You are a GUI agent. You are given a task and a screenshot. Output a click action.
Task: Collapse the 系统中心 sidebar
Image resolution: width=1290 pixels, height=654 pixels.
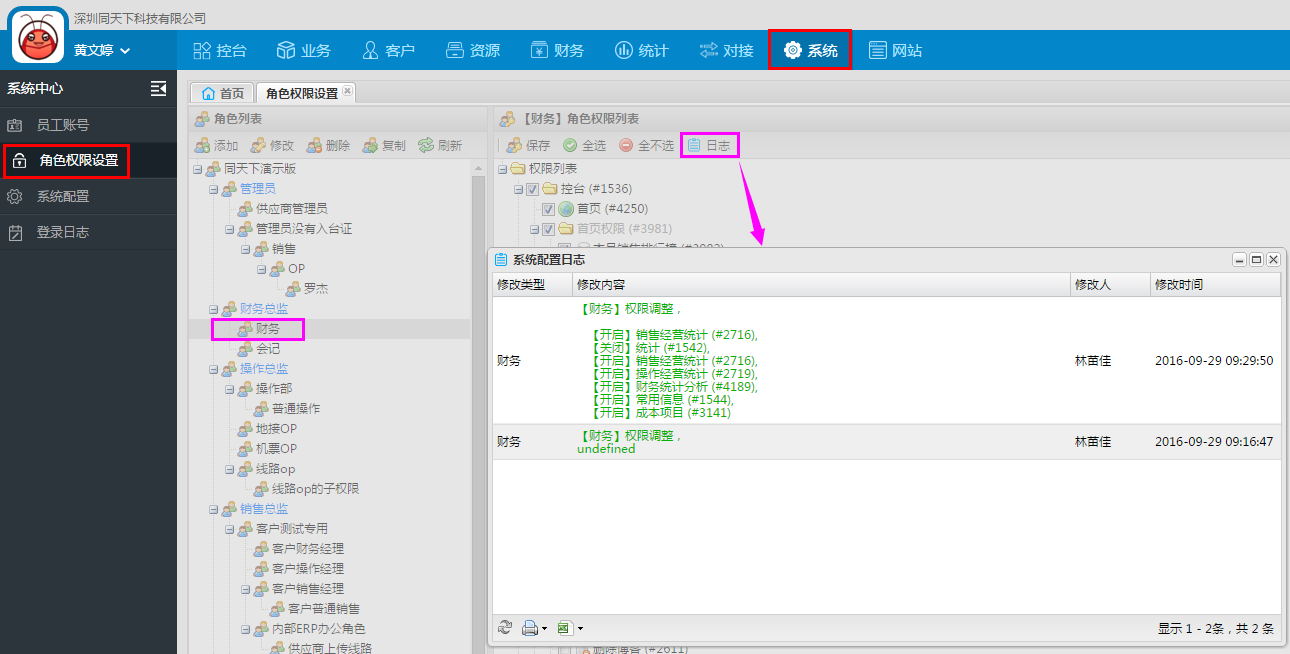[158, 88]
